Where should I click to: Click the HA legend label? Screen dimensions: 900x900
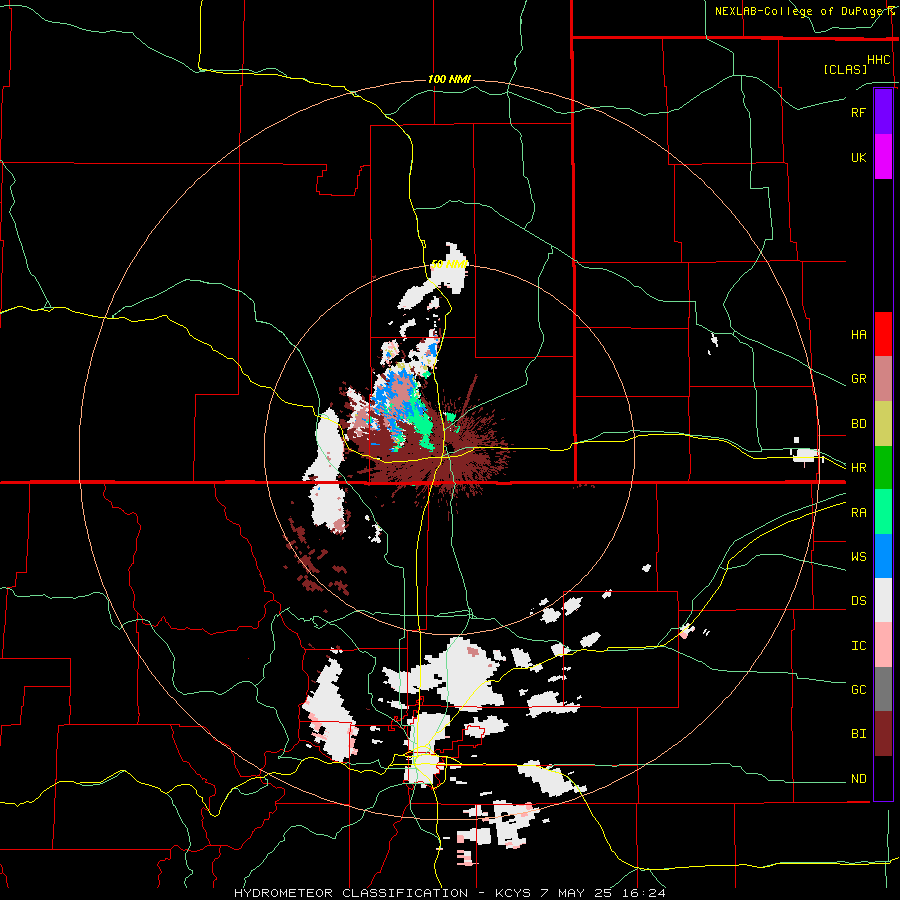tap(858, 335)
